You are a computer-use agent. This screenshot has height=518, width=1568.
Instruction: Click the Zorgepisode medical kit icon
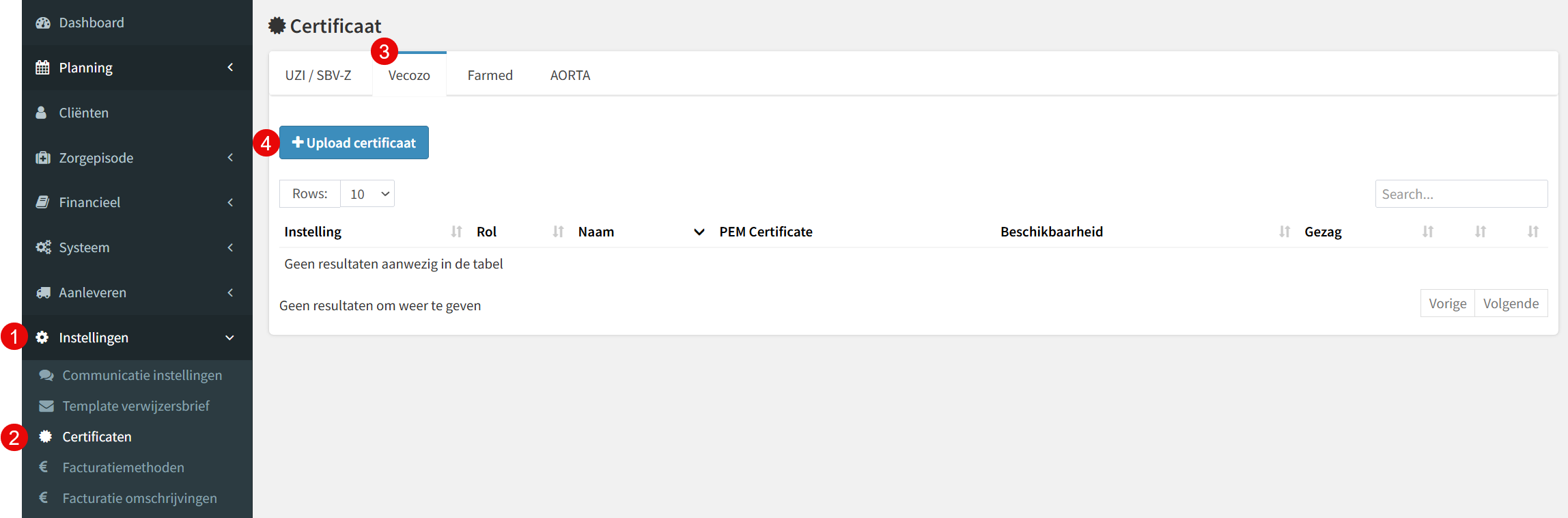[x=43, y=158]
